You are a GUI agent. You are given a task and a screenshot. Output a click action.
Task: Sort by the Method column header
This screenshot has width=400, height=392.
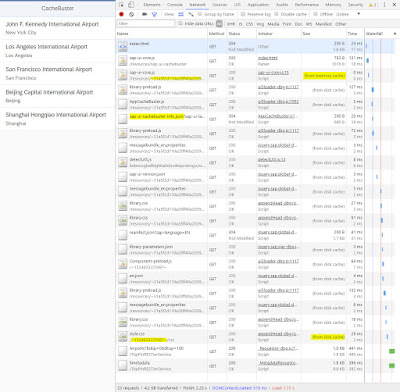(217, 34)
